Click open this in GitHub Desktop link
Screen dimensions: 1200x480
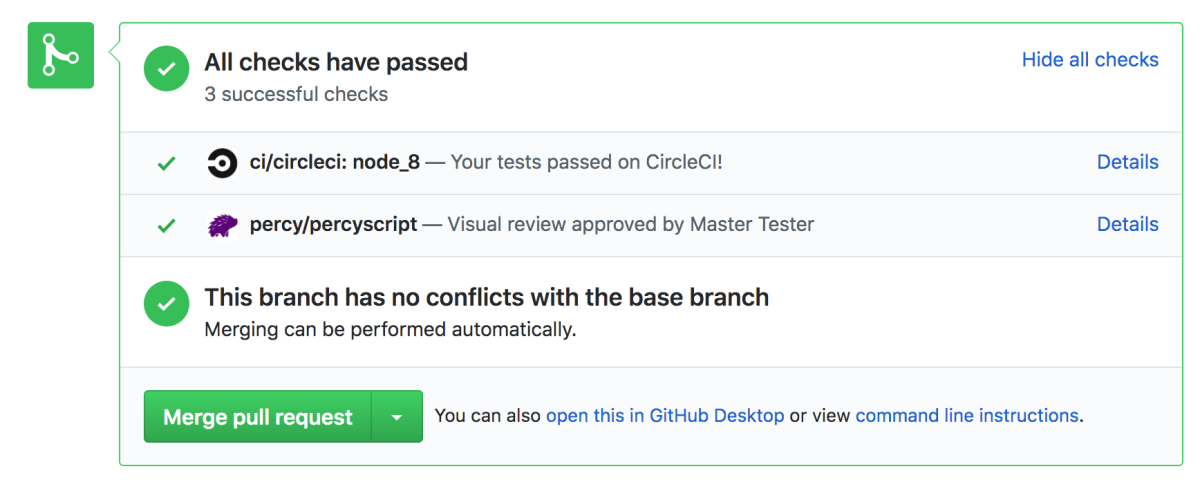pyautogui.click(x=665, y=416)
